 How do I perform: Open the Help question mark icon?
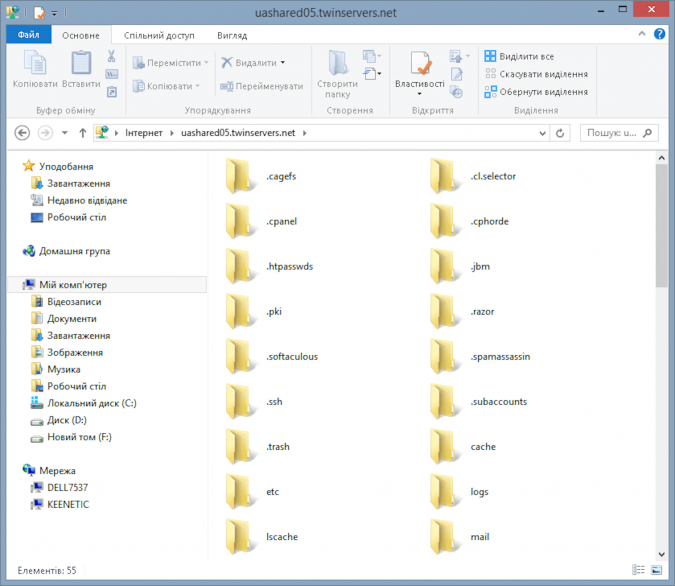point(660,34)
